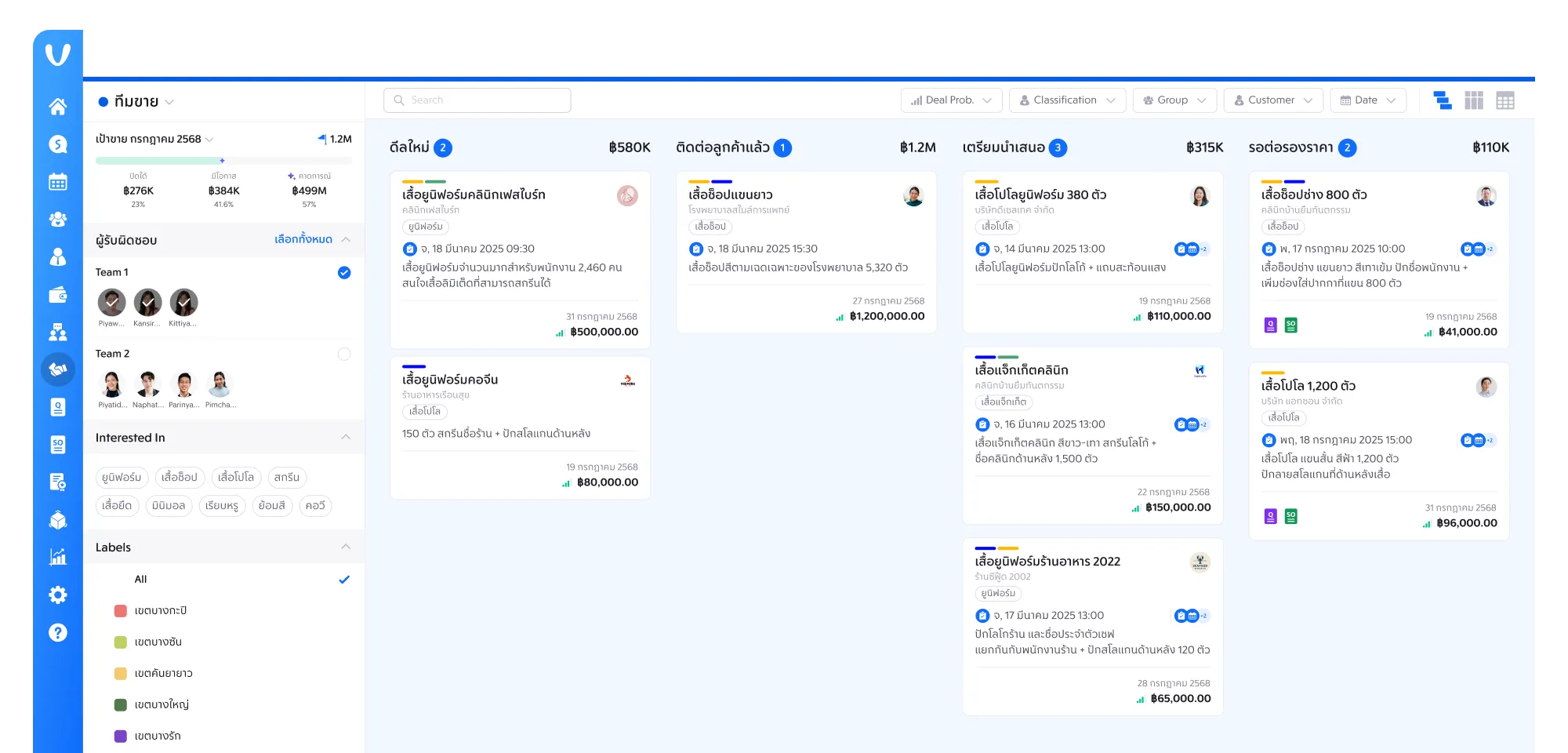Click the Venio logo at top
Screen dimensions: 1568x753
click(x=58, y=54)
